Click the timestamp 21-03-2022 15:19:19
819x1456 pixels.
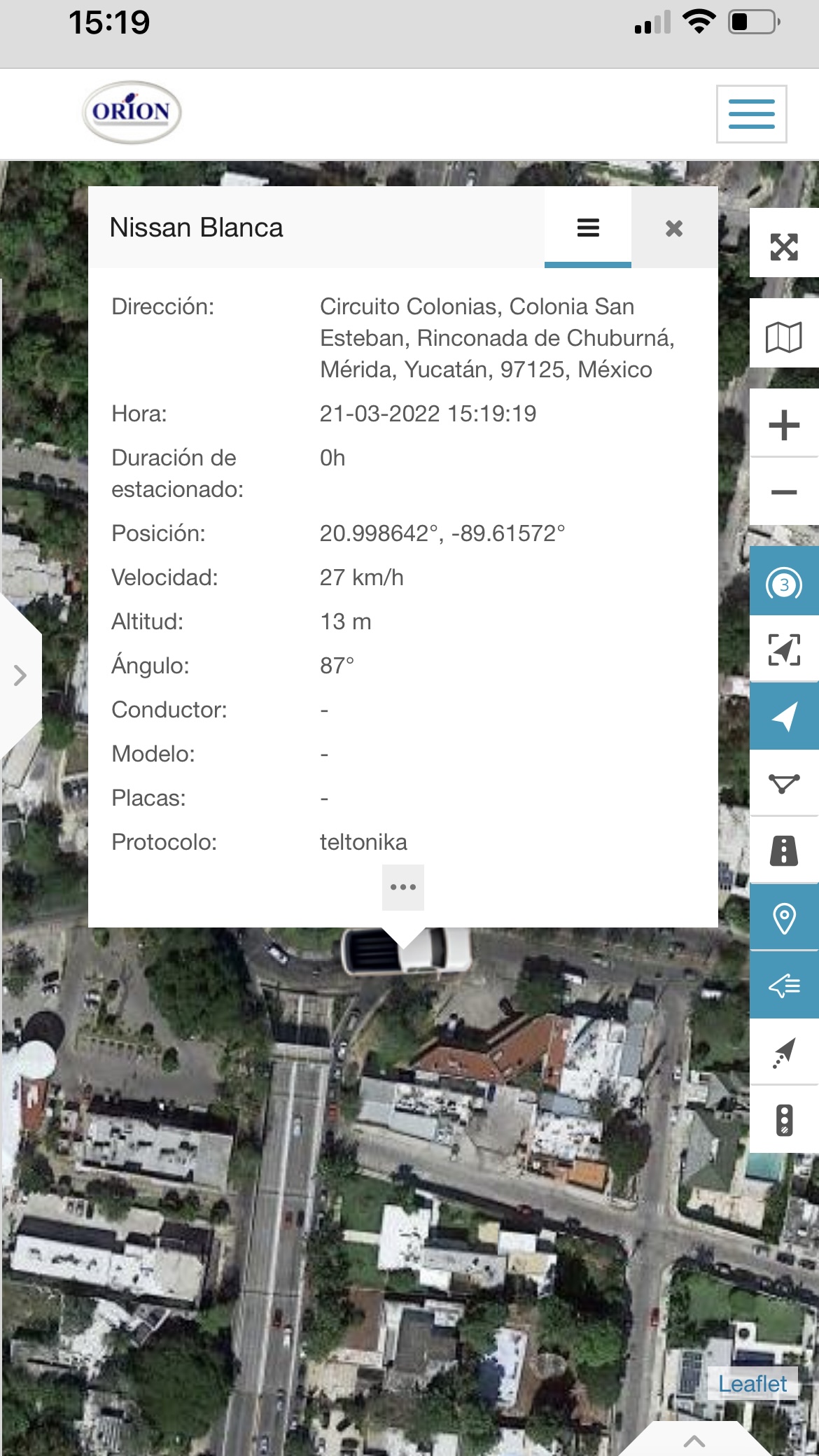428,414
